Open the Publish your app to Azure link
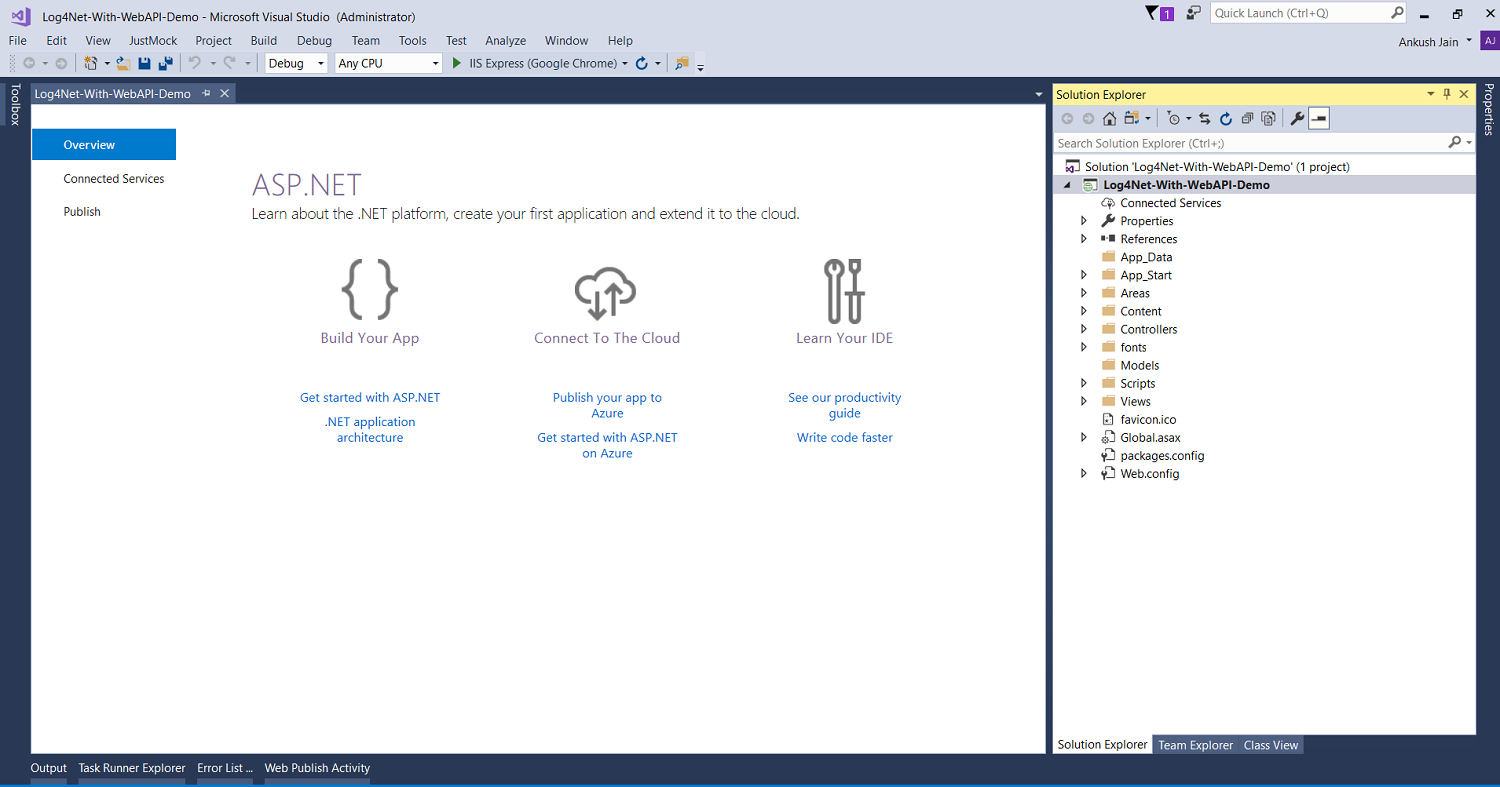The width and height of the screenshot is (1500, 787). pos(607,405)
